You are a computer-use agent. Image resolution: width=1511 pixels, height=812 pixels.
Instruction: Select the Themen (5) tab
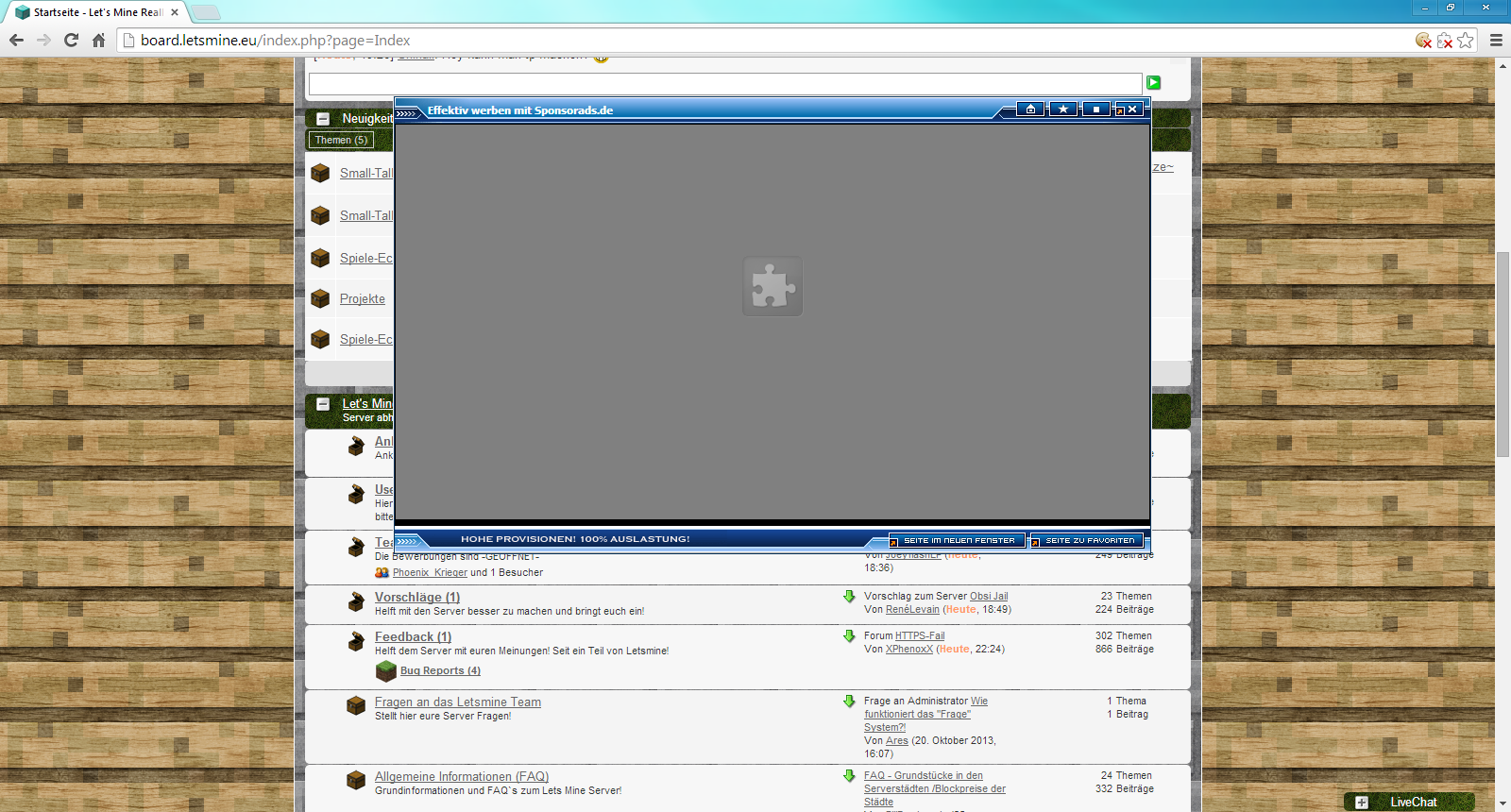[341, 140]
